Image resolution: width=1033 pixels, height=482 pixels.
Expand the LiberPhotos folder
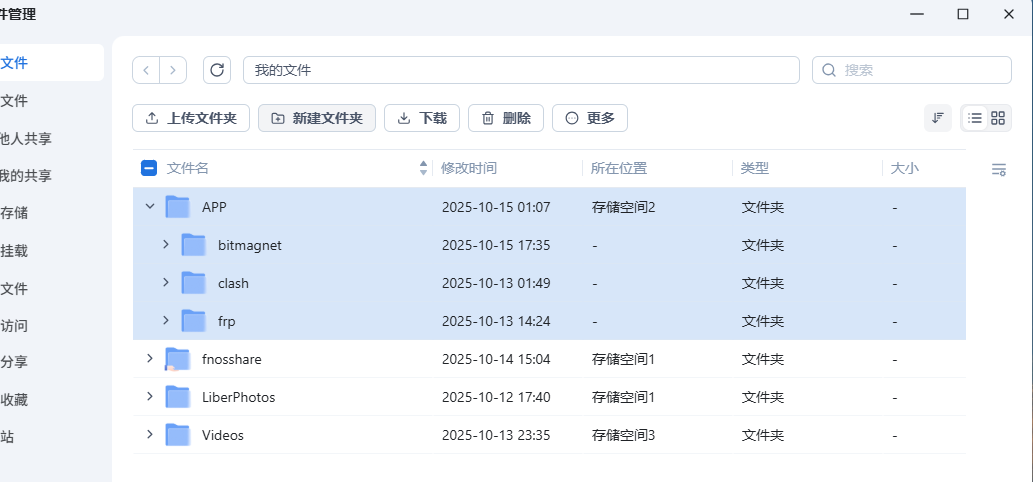tap(150, 397)
